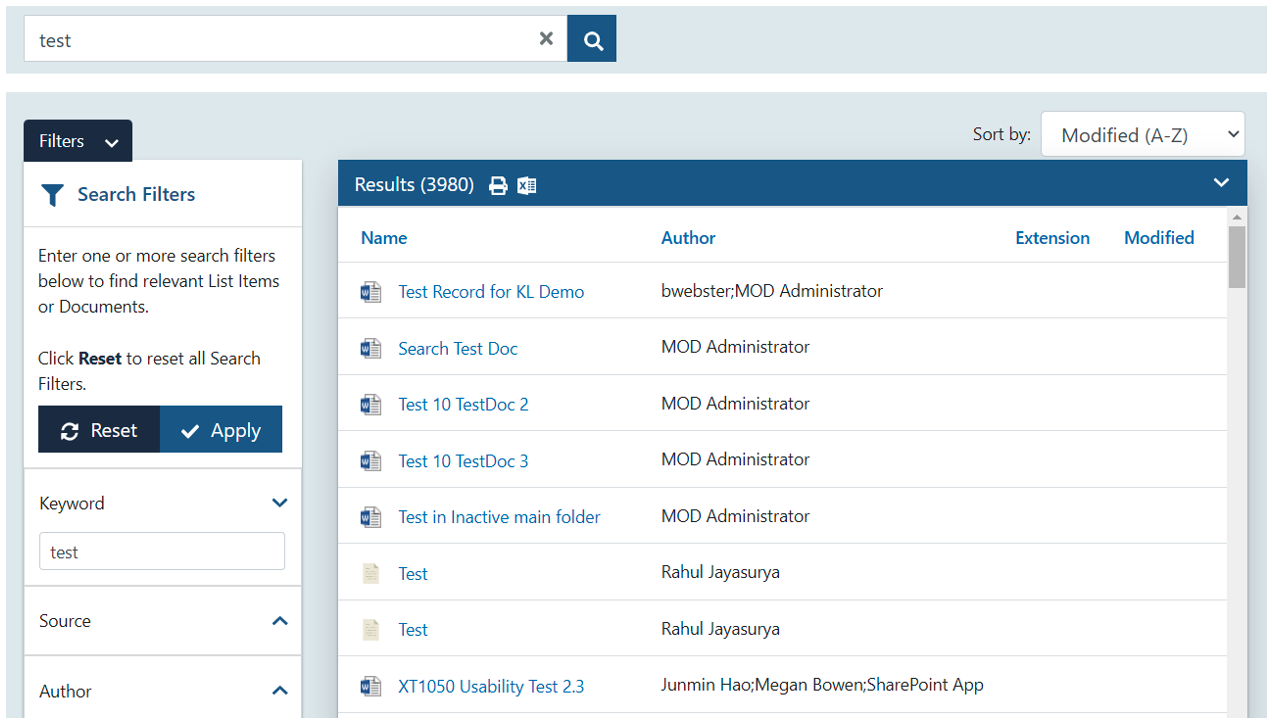Collapse the Results panel chevron

coord(1221,183)
